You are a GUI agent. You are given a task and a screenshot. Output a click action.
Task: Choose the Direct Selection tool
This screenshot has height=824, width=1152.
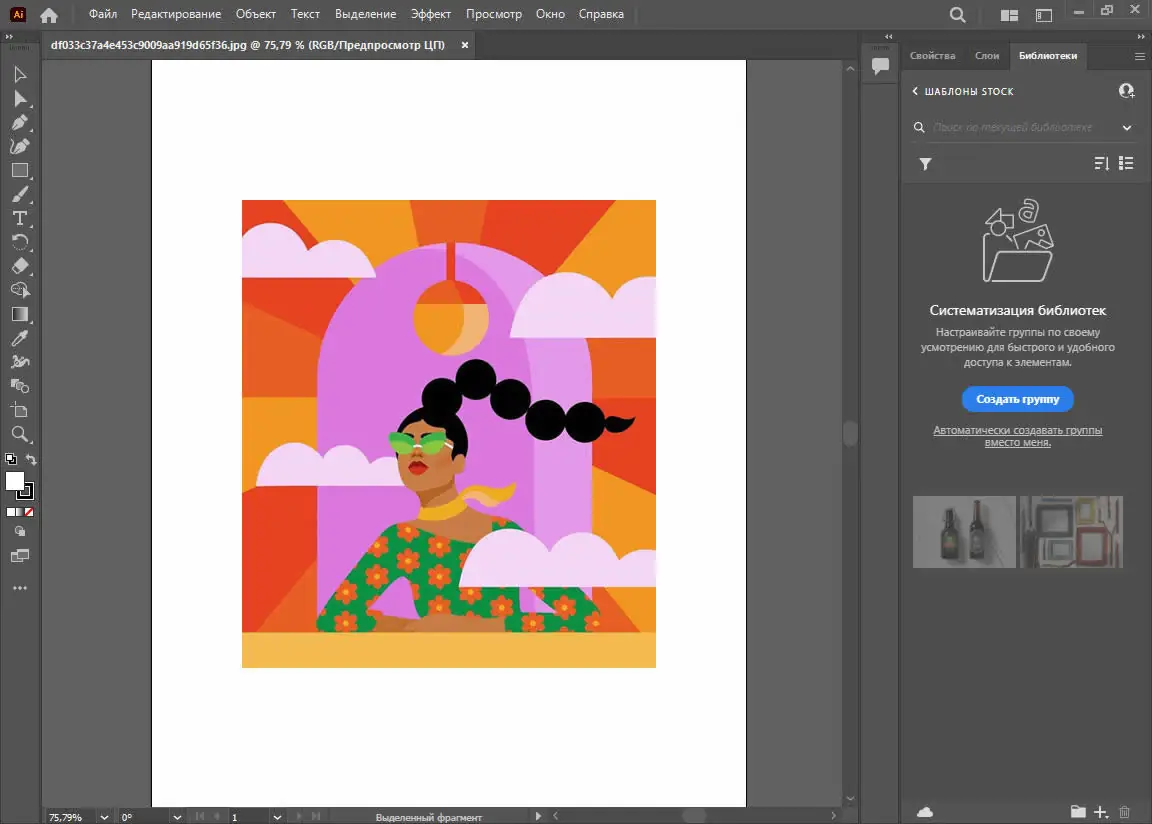pos(20,98)
